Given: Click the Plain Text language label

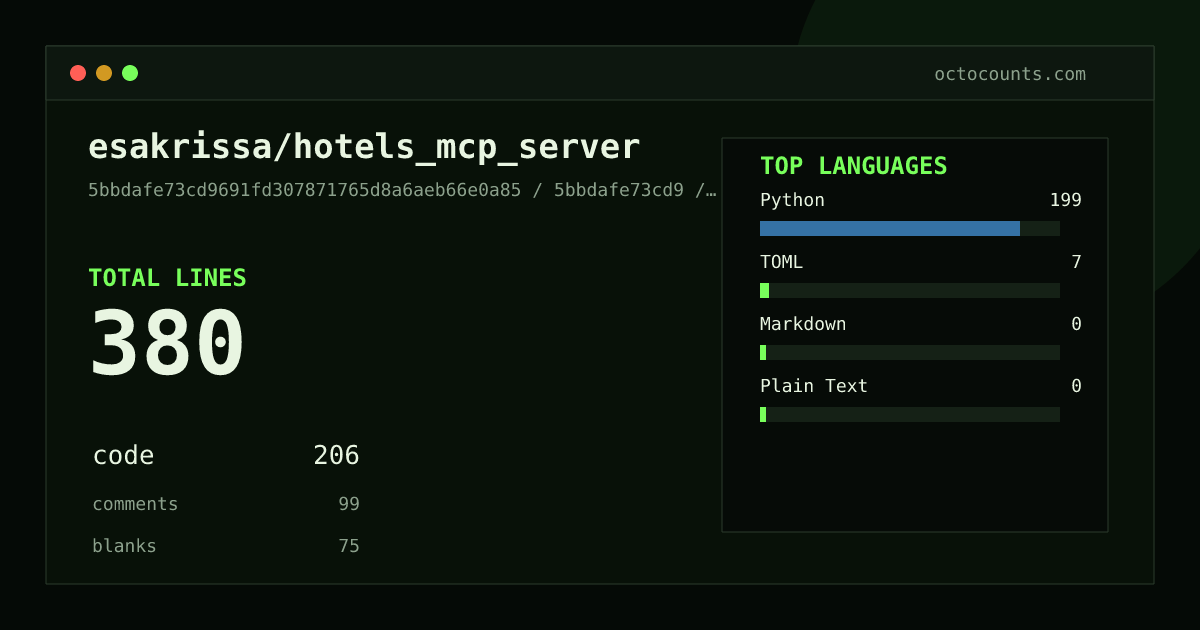Looking at the screenshot, I should pos(814,386).
